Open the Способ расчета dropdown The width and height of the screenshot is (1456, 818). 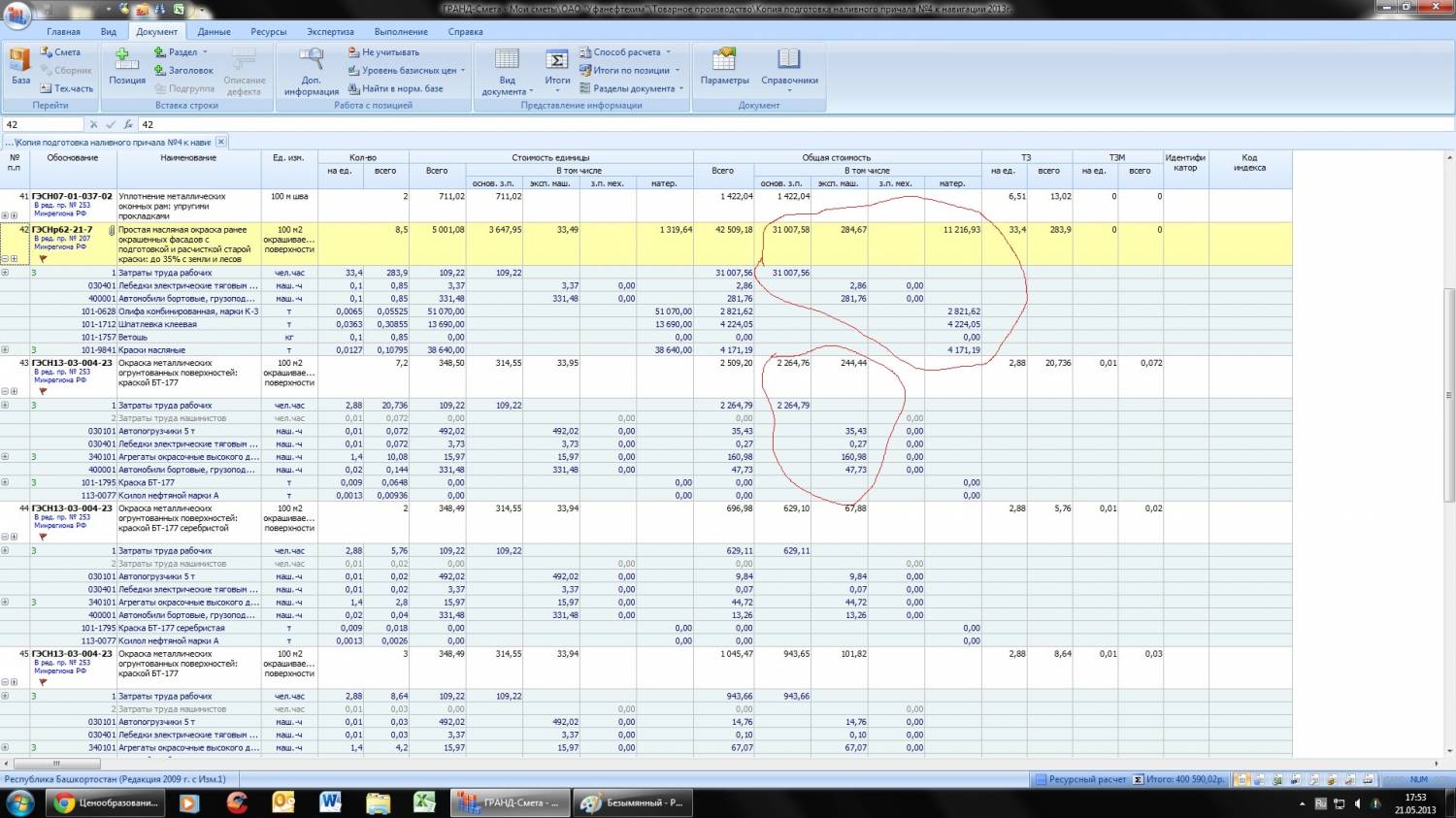click(x=626, y=52)
